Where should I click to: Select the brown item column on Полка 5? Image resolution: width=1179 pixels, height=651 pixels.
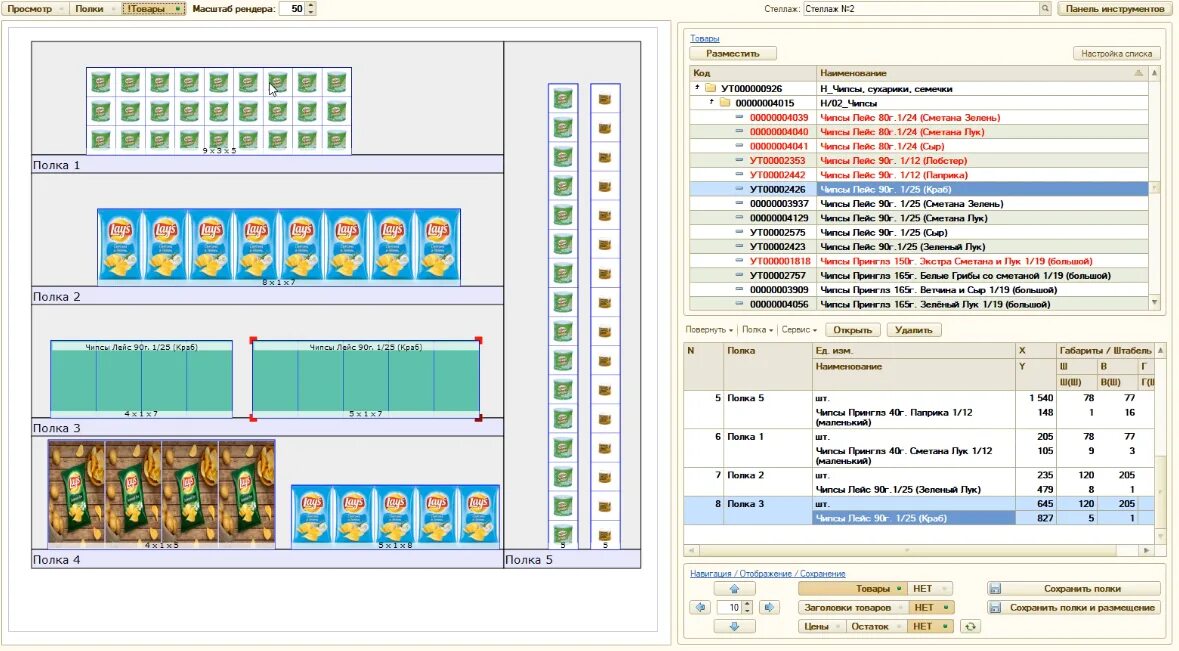605,316
